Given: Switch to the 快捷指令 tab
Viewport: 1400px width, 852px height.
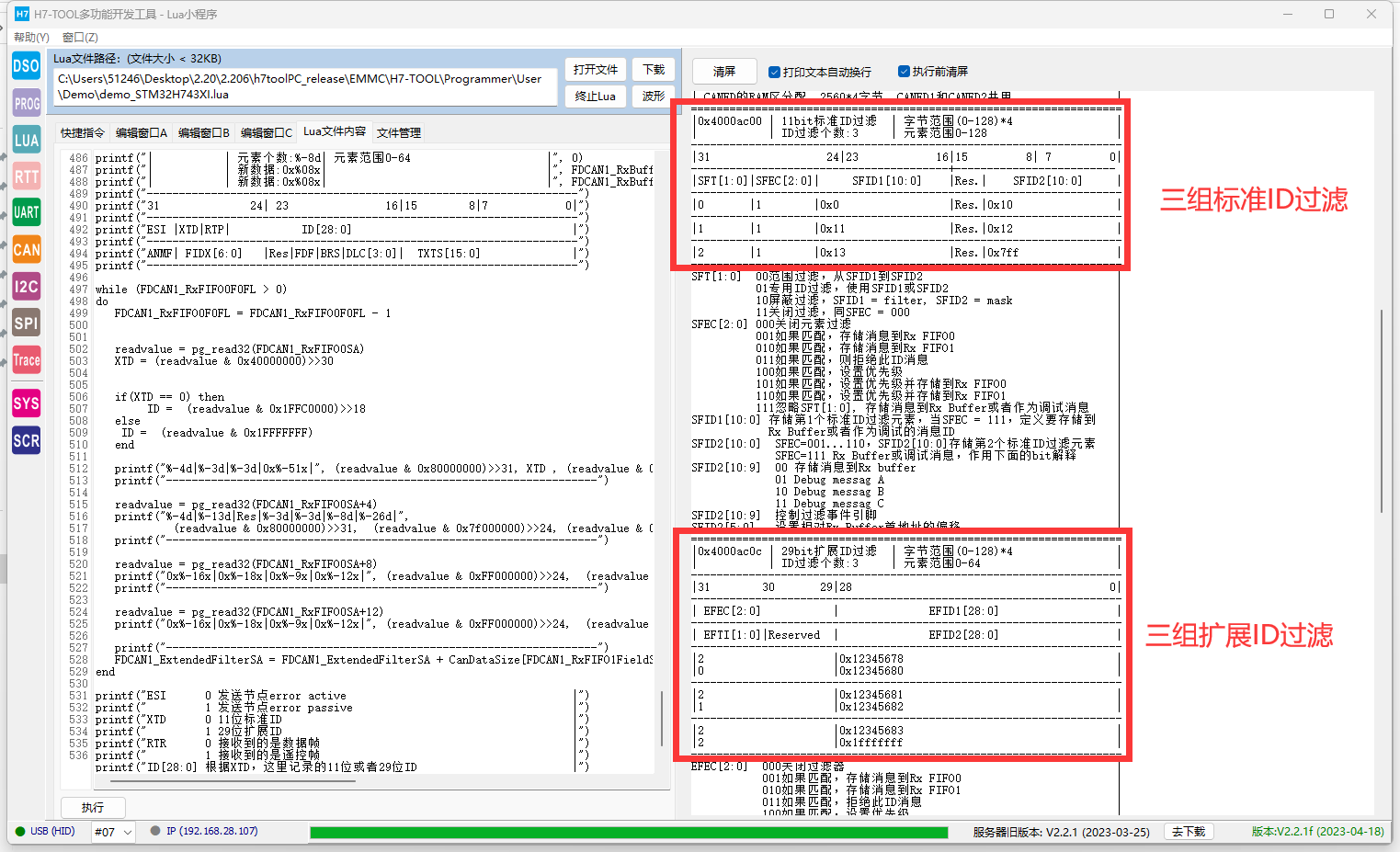Looking at the screenshot, I should tap(83, 133).
